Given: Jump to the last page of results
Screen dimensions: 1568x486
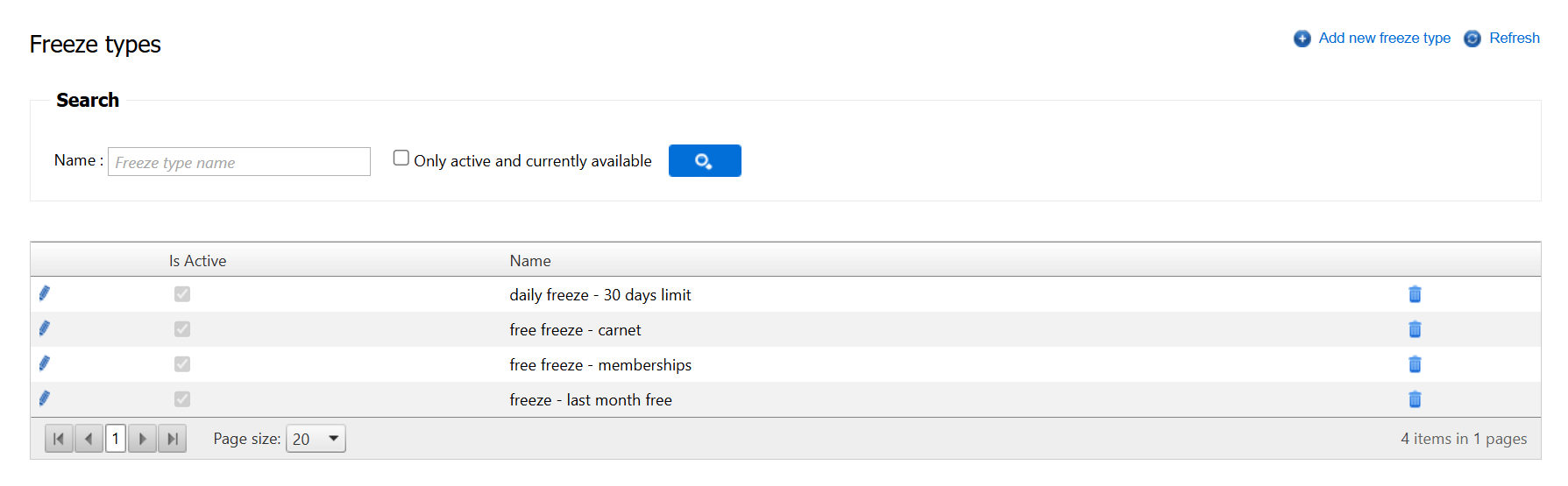Looking at the screenshot, I should [173, 439].
